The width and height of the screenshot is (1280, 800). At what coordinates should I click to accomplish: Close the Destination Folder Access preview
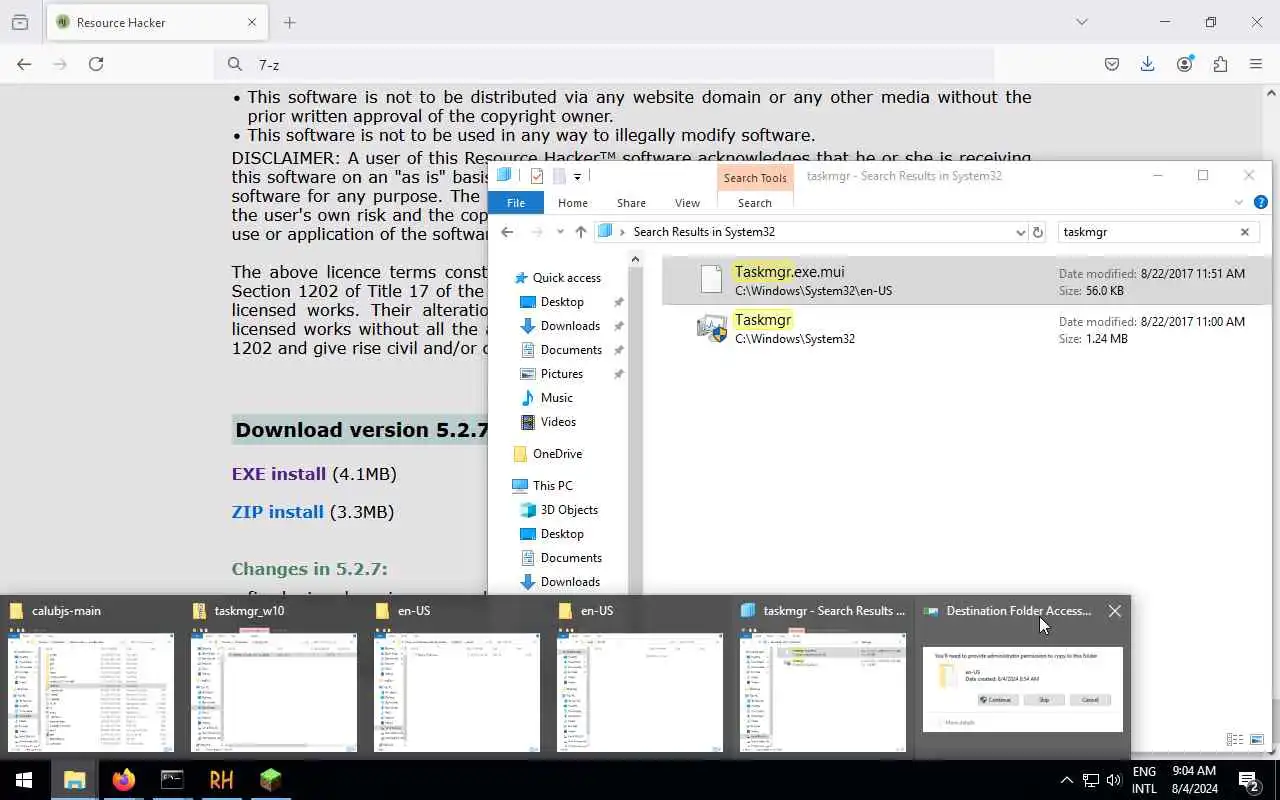1114,611
